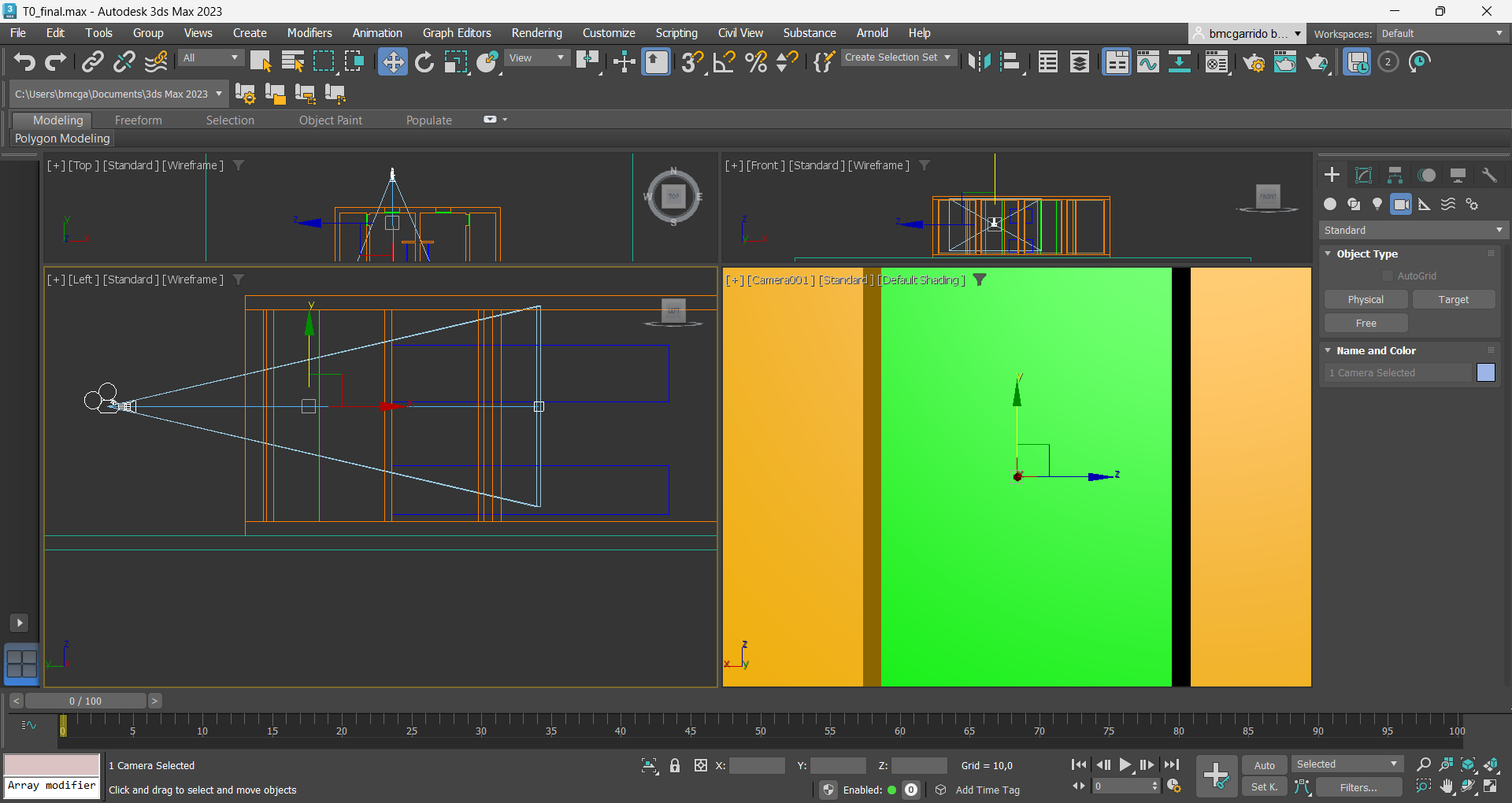Toggle the Angle Snap icon

coord(724,61)
